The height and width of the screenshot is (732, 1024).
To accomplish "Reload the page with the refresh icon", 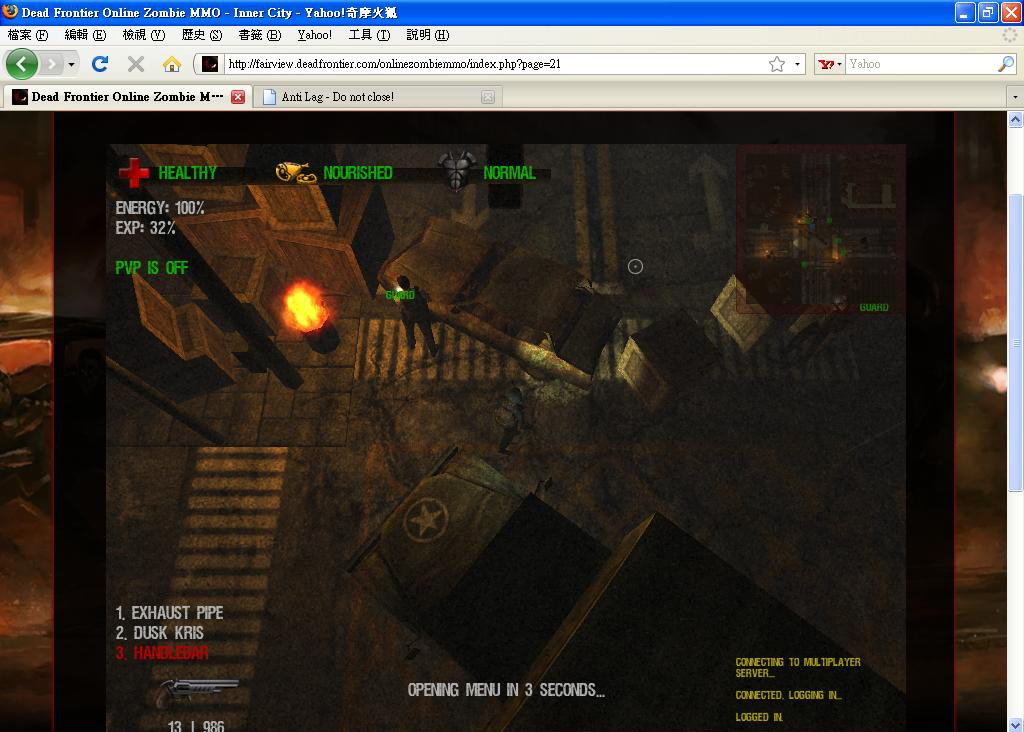I will [100, 64].
